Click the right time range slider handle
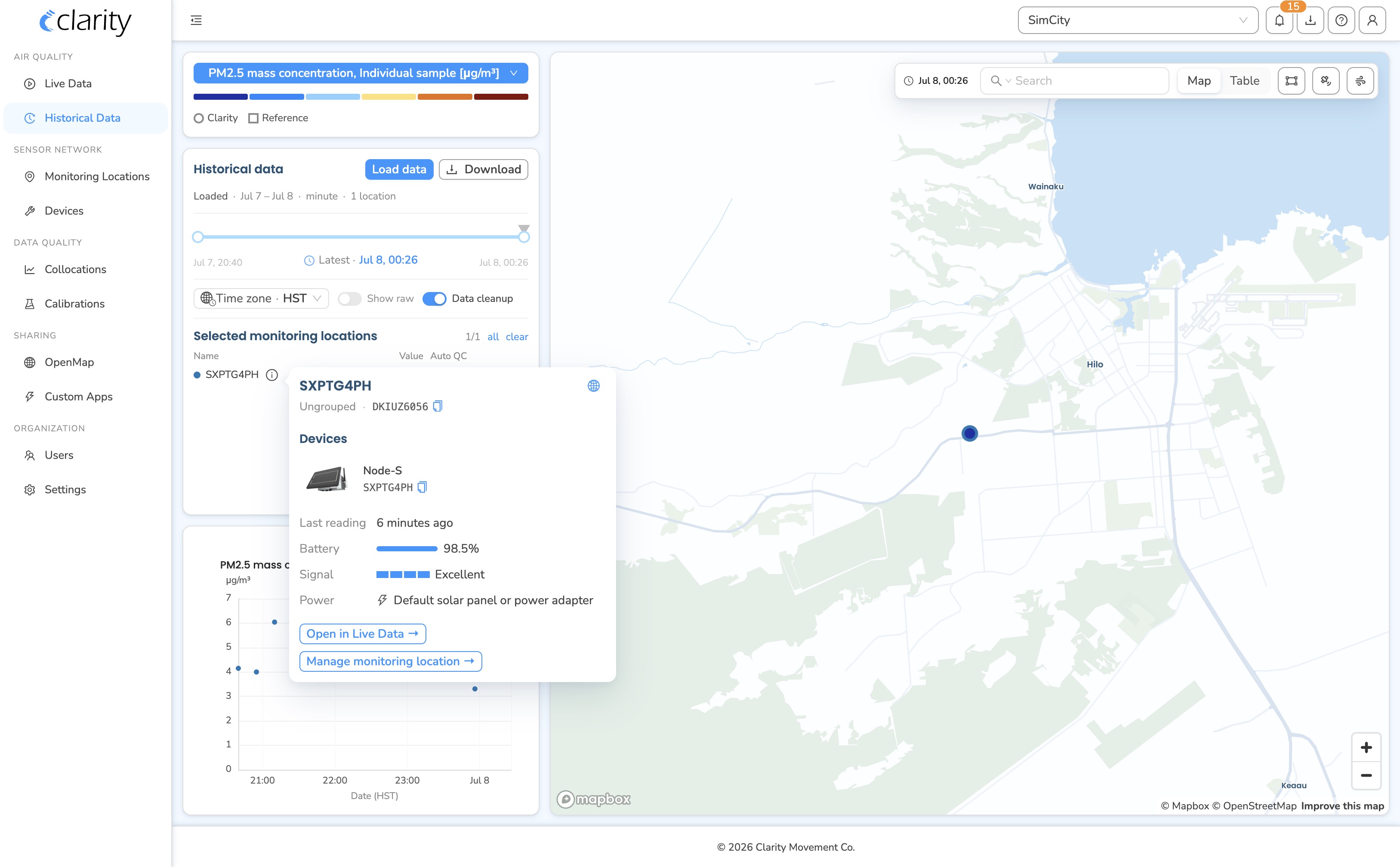The height and width of the screenshot is (867, 1400). (x=524, y=237)
